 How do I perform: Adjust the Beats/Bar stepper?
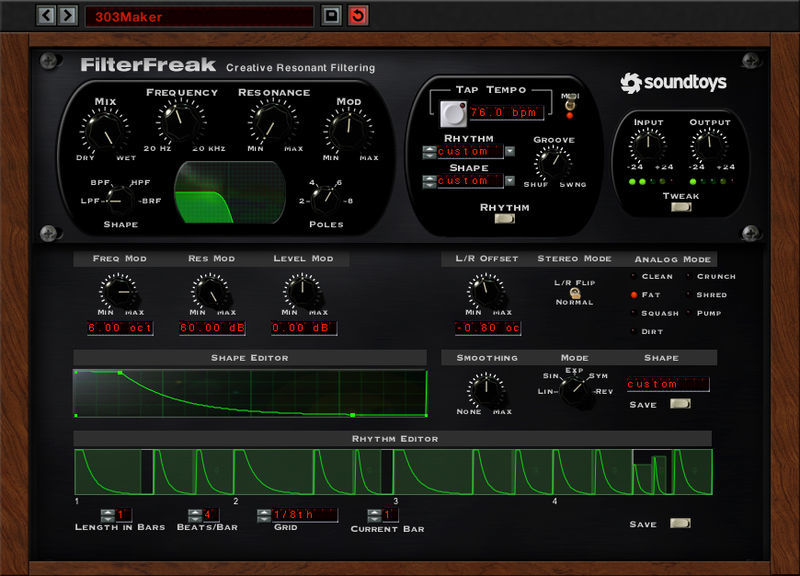click(x=195, y=515)
